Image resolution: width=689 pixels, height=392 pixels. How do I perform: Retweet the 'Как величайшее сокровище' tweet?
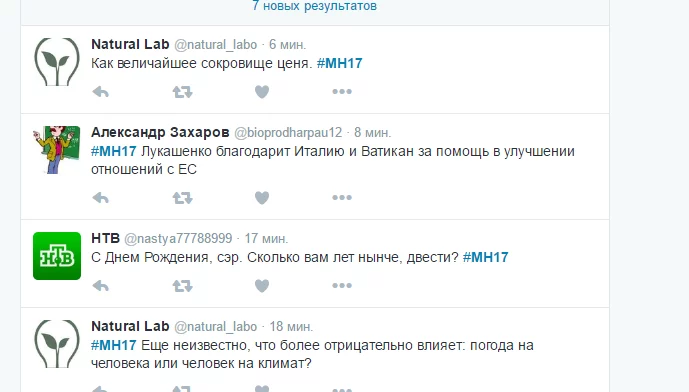182,92
